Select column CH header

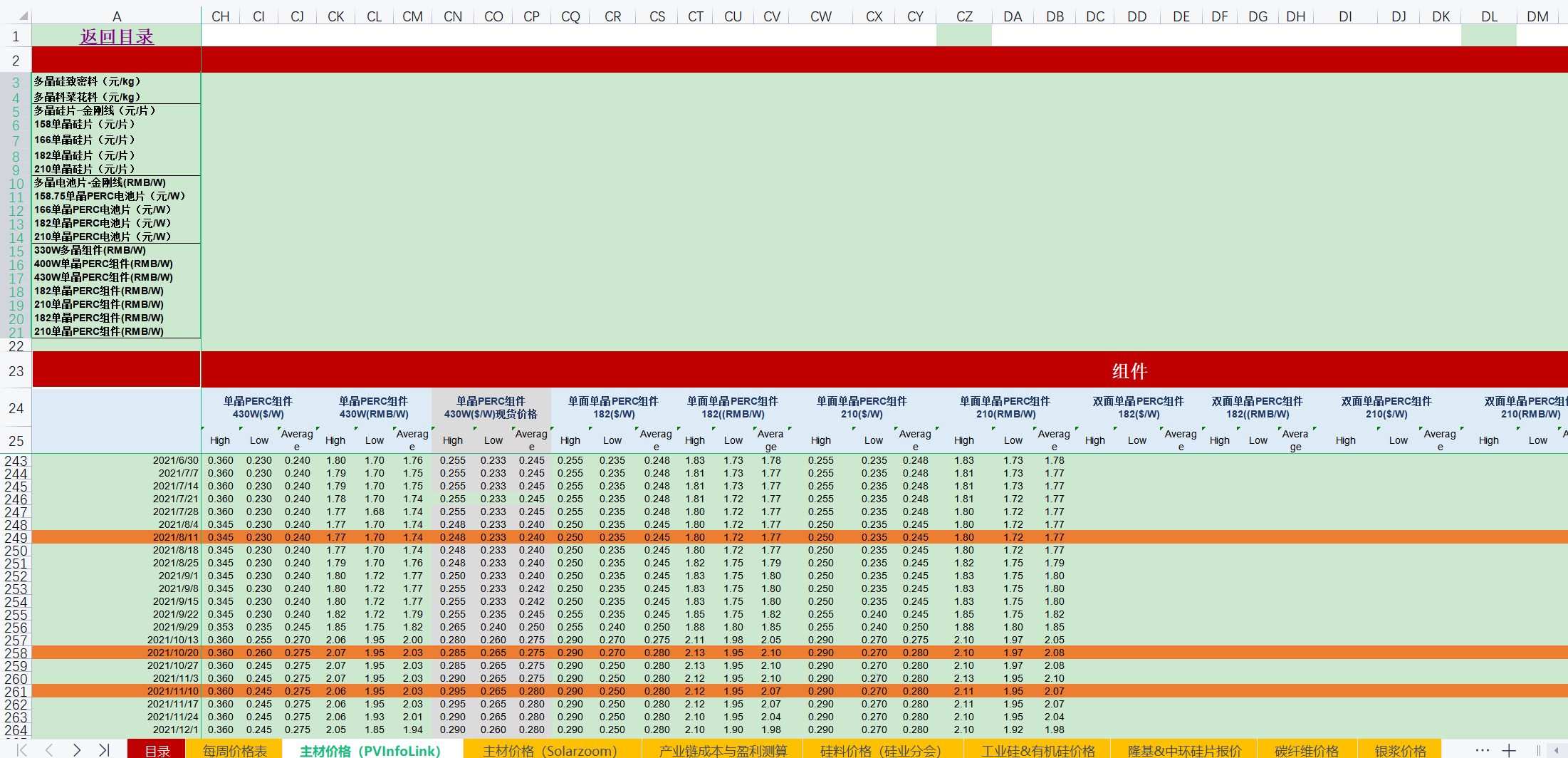[x=221, y=16]
